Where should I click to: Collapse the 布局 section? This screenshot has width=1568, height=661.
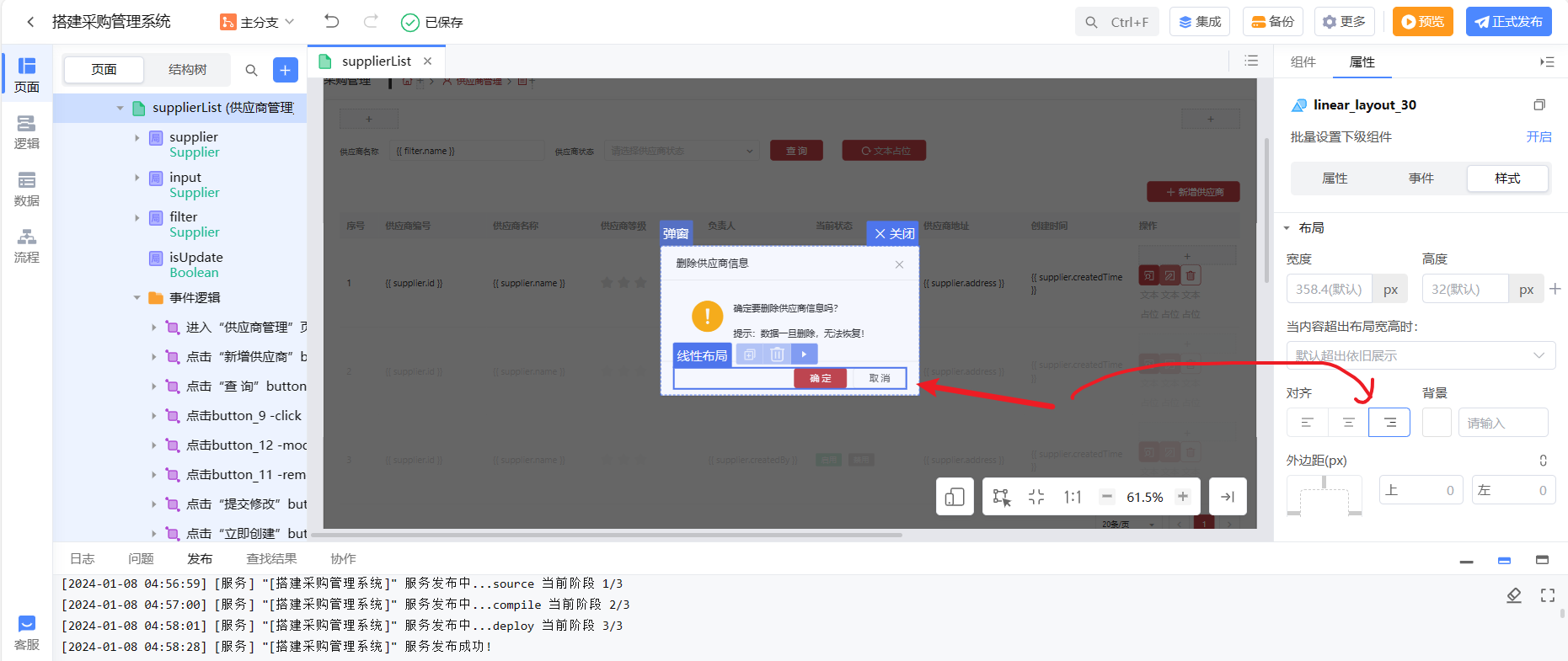(x=1287, y=228)
